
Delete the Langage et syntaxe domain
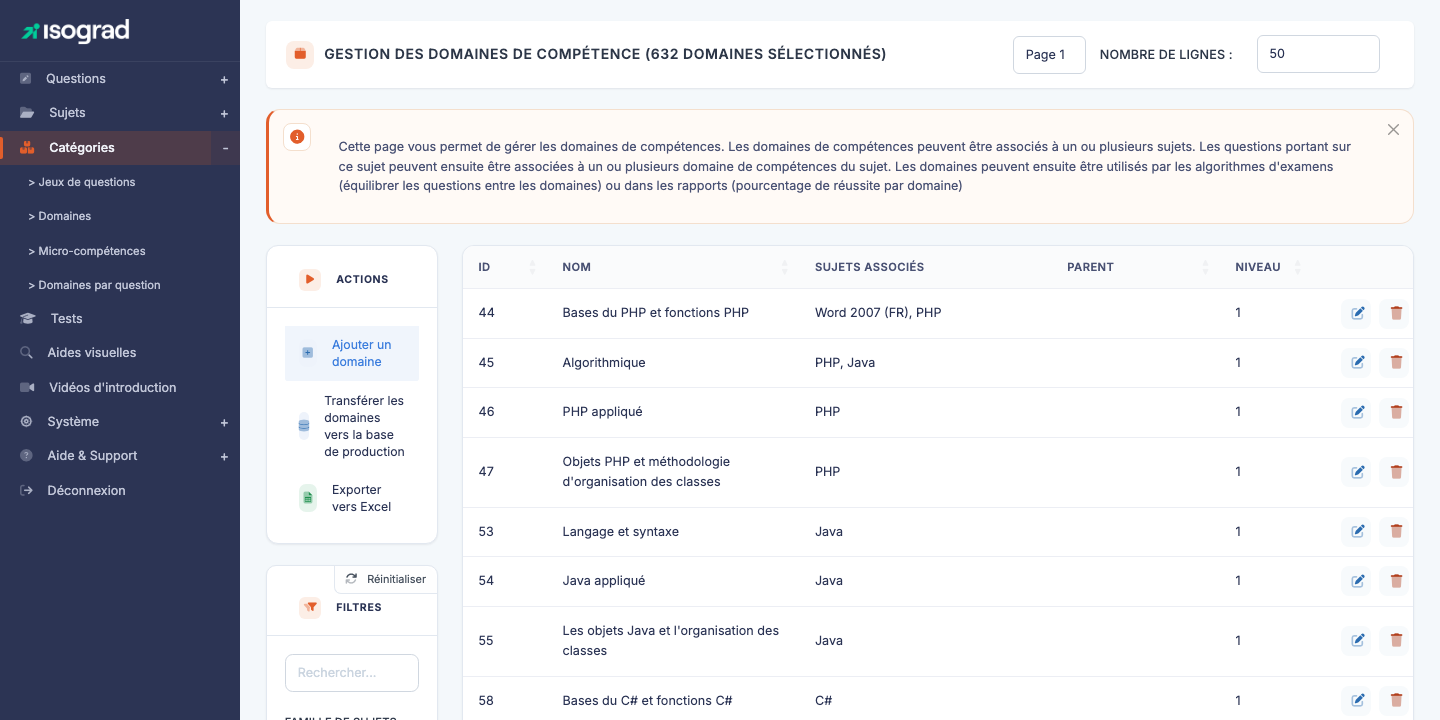(x=1395, y=531)
